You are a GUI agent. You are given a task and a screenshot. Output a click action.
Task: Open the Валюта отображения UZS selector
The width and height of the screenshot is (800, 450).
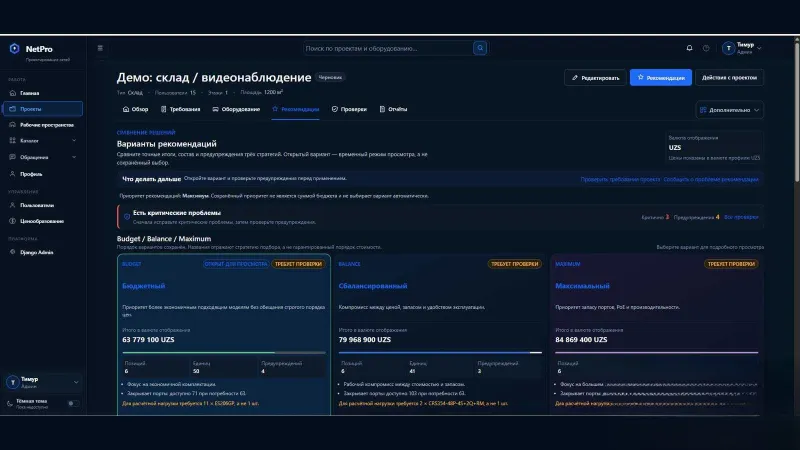coord(714,147)
